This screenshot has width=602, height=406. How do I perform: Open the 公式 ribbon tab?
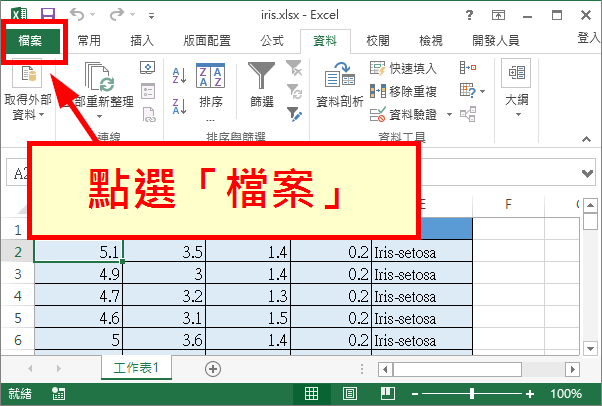pos(271,40)
